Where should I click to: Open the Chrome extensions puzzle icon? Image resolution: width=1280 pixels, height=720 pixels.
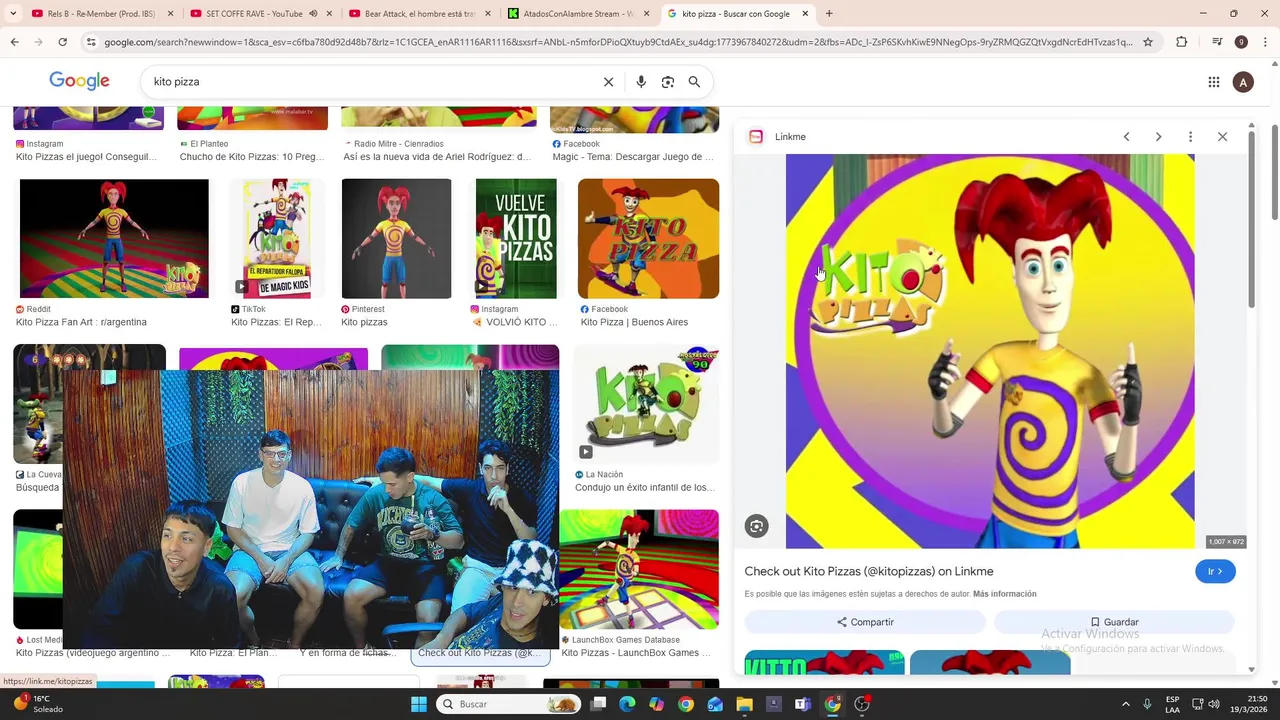[1181, 42]
